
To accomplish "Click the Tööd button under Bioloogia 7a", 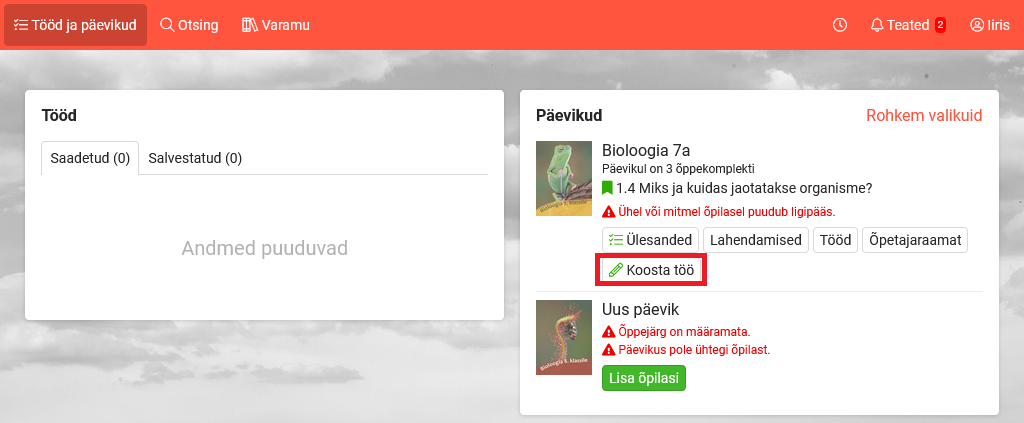I will tap(835, 240).
